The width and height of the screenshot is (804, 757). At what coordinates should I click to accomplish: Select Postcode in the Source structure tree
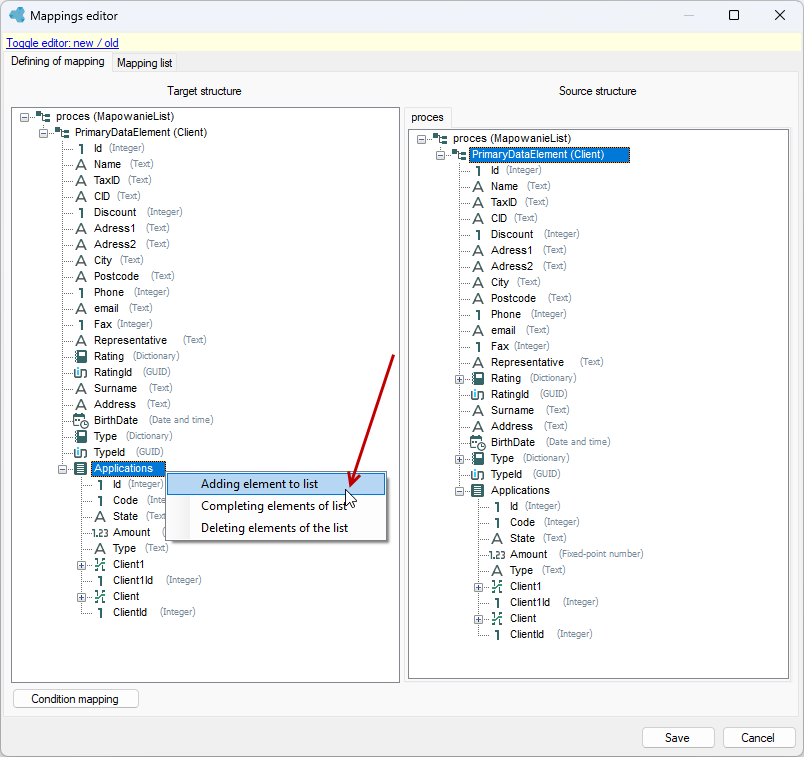tap(513, 298)
